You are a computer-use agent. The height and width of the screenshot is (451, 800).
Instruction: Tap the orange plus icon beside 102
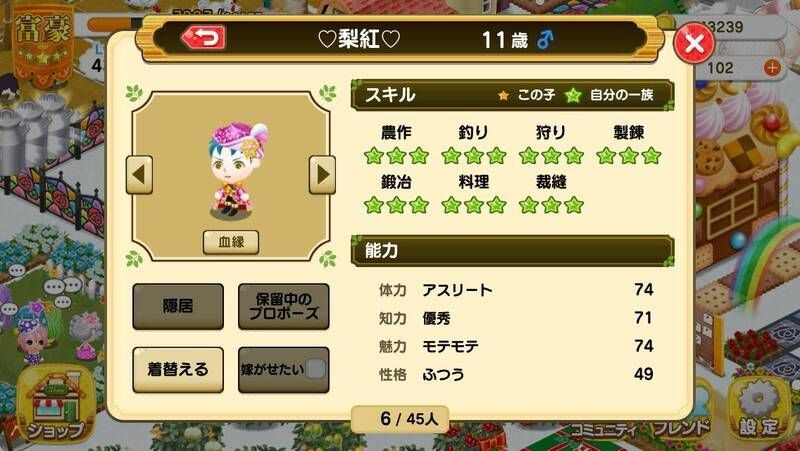point(772,67)
